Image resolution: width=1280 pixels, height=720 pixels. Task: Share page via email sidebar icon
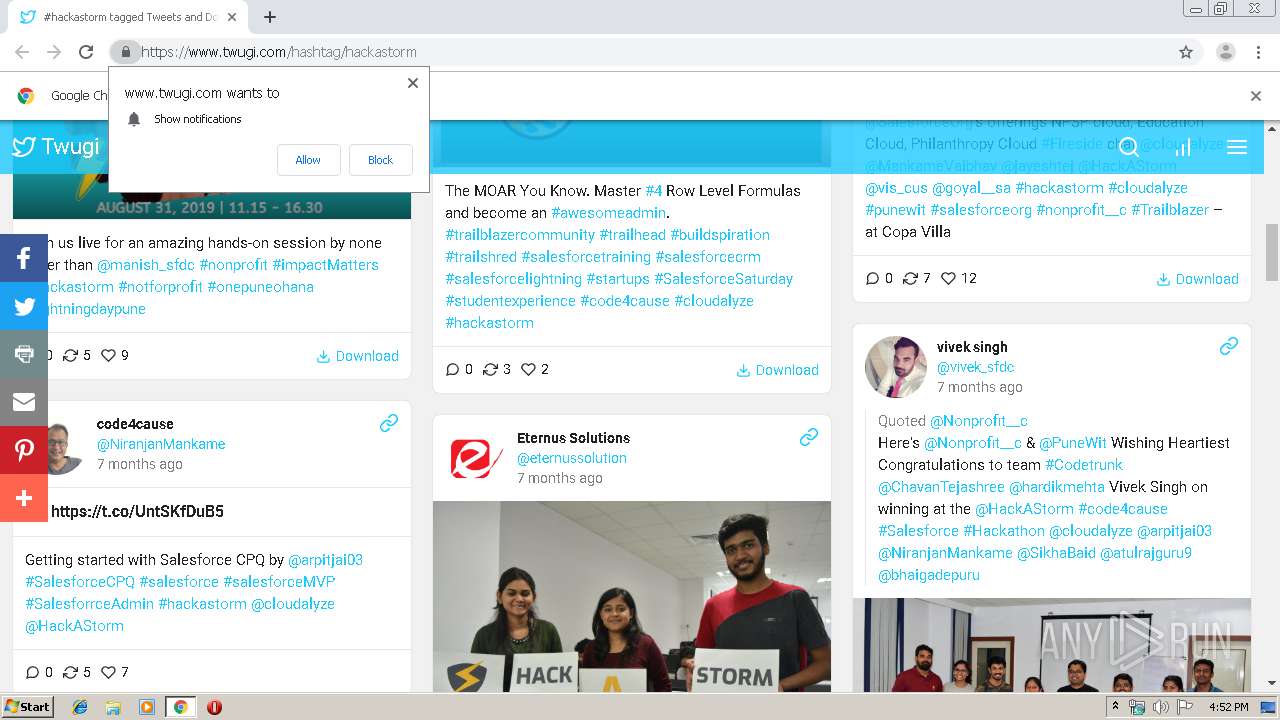coord(24,402)
